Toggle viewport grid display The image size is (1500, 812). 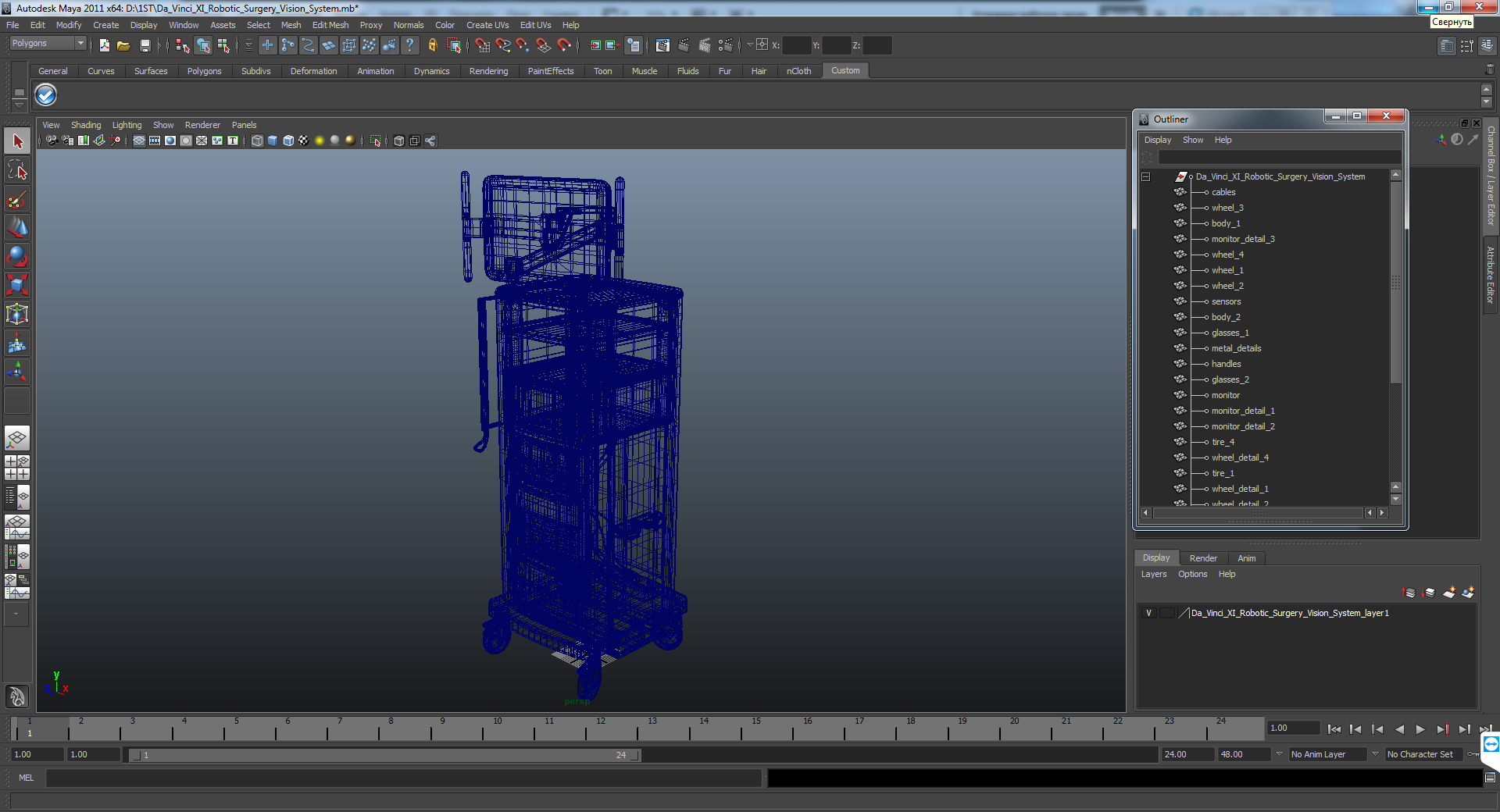(139, 141)
